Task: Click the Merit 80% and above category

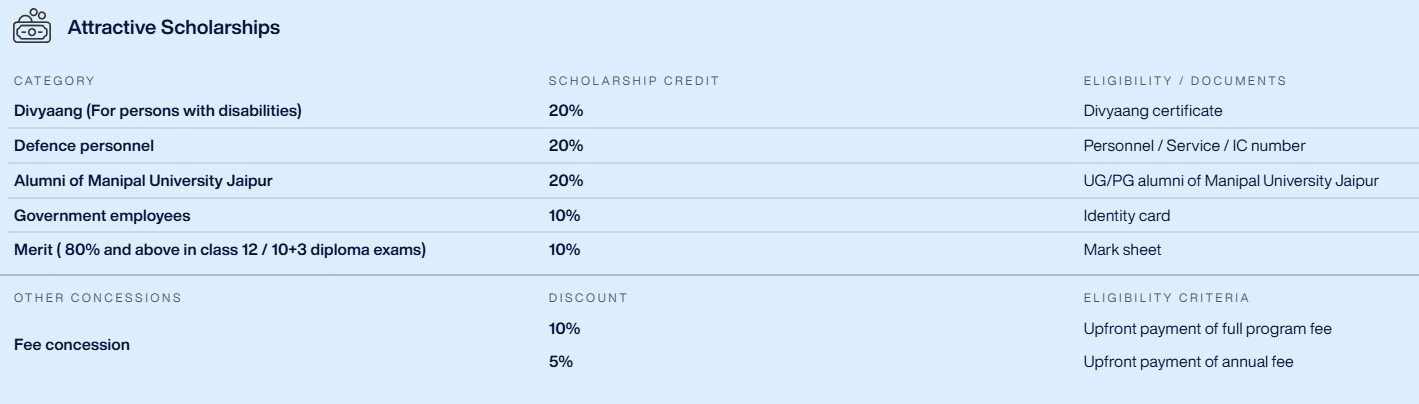Action: [x=220, y=250]
